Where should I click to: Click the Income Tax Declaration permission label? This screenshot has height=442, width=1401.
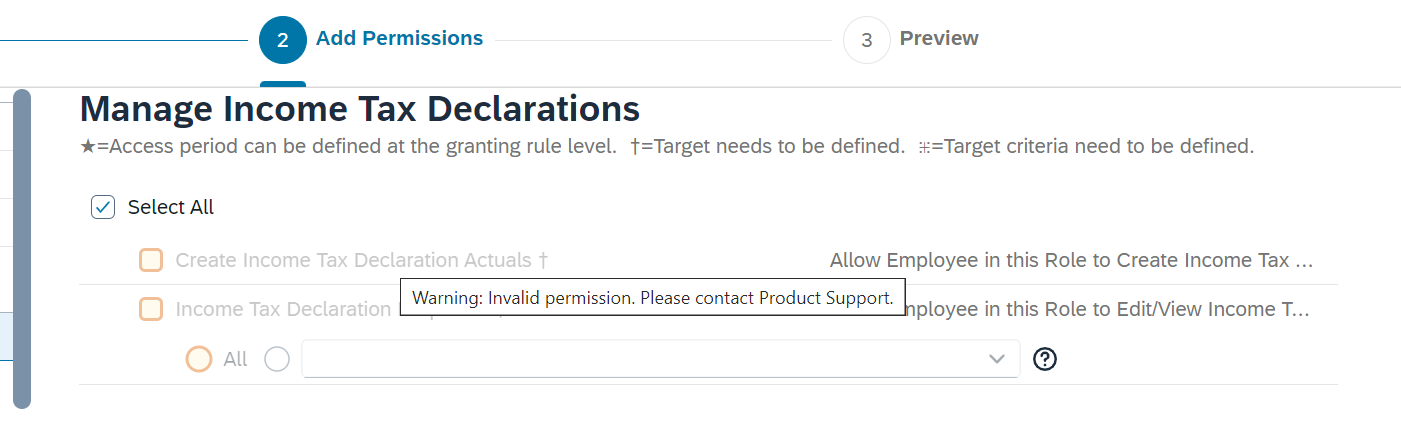pyautogui.click(x=284, y=309)
